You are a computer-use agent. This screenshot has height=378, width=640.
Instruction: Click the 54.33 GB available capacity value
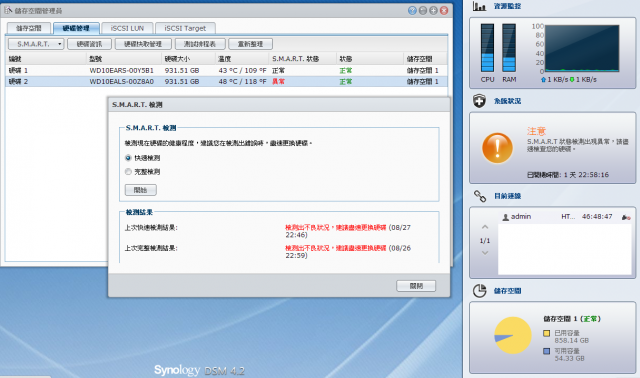click(x=569, y=358)
